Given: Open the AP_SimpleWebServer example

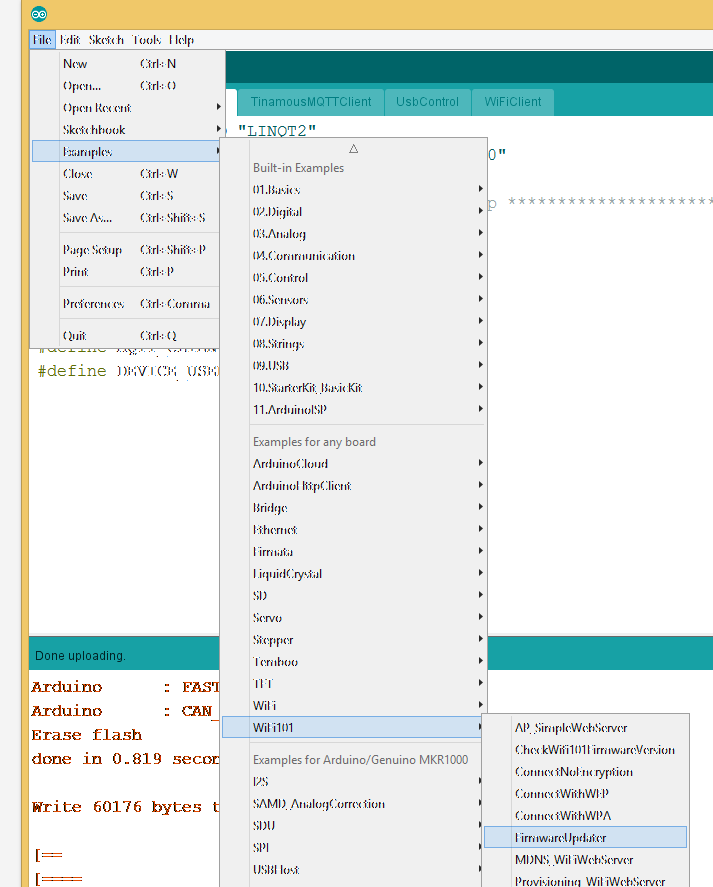Looking at the screenshot, I should pos(570,728).
